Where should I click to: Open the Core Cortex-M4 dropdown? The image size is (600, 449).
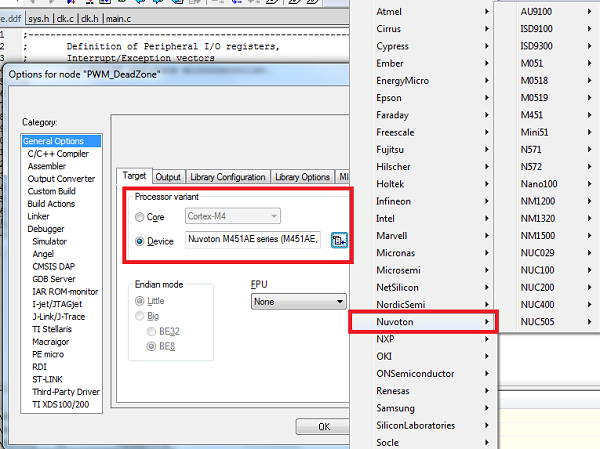click(233, 216)
